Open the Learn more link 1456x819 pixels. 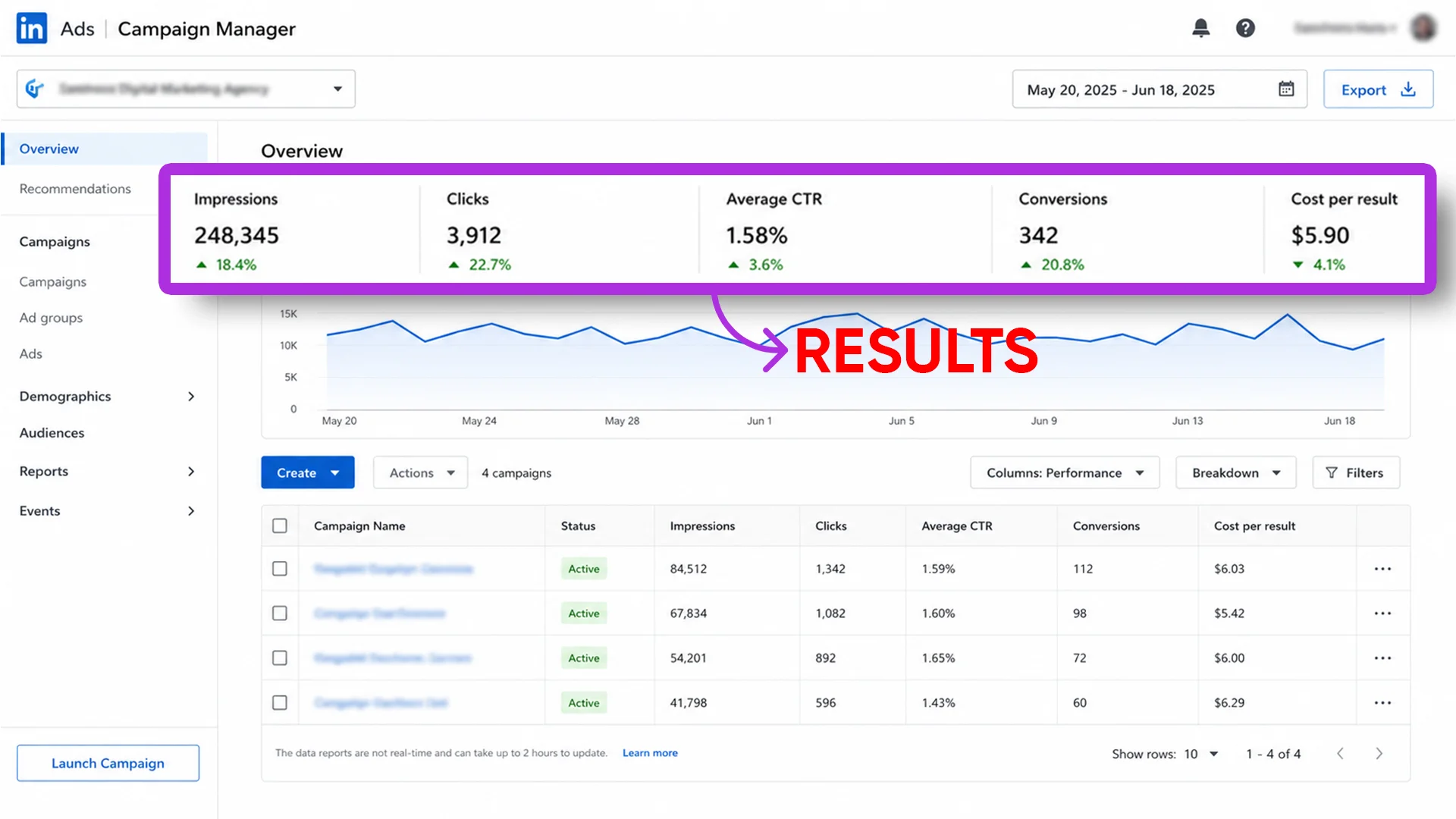click(x=650, y=753)
